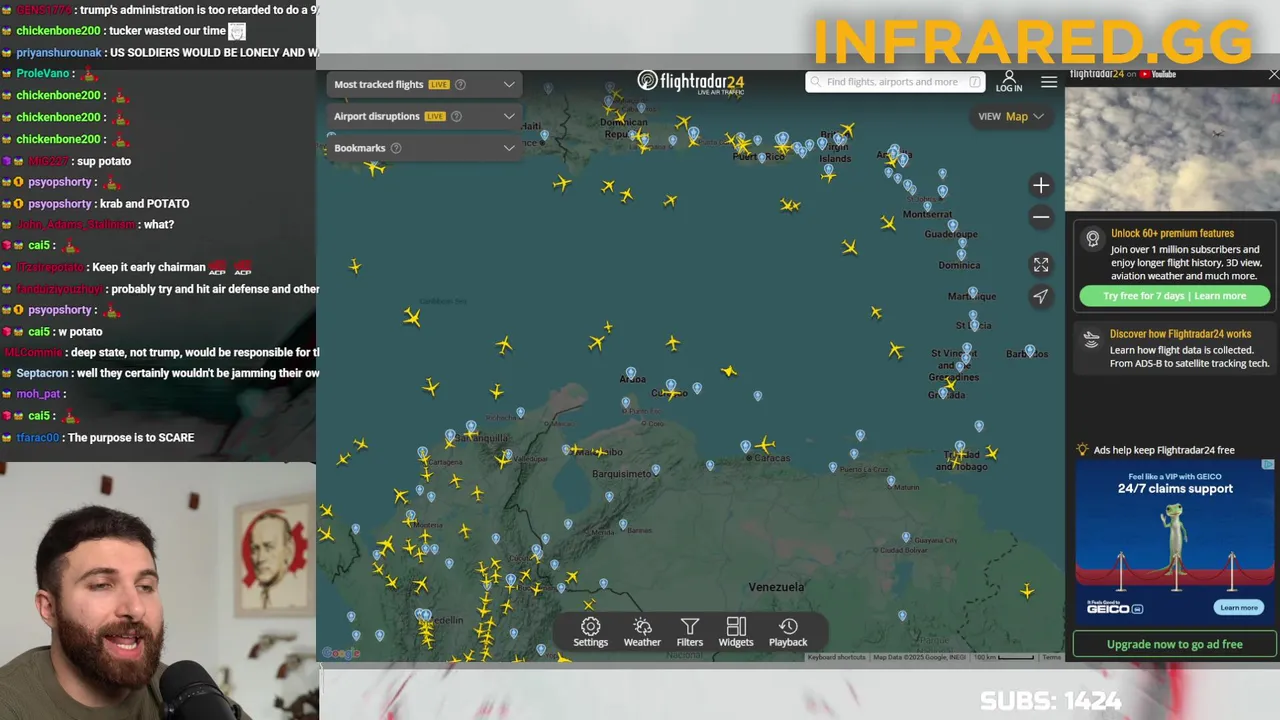This screenshot has width=1280, height=720.
Task: Show help for Airport disruptions
Action: 456,116
